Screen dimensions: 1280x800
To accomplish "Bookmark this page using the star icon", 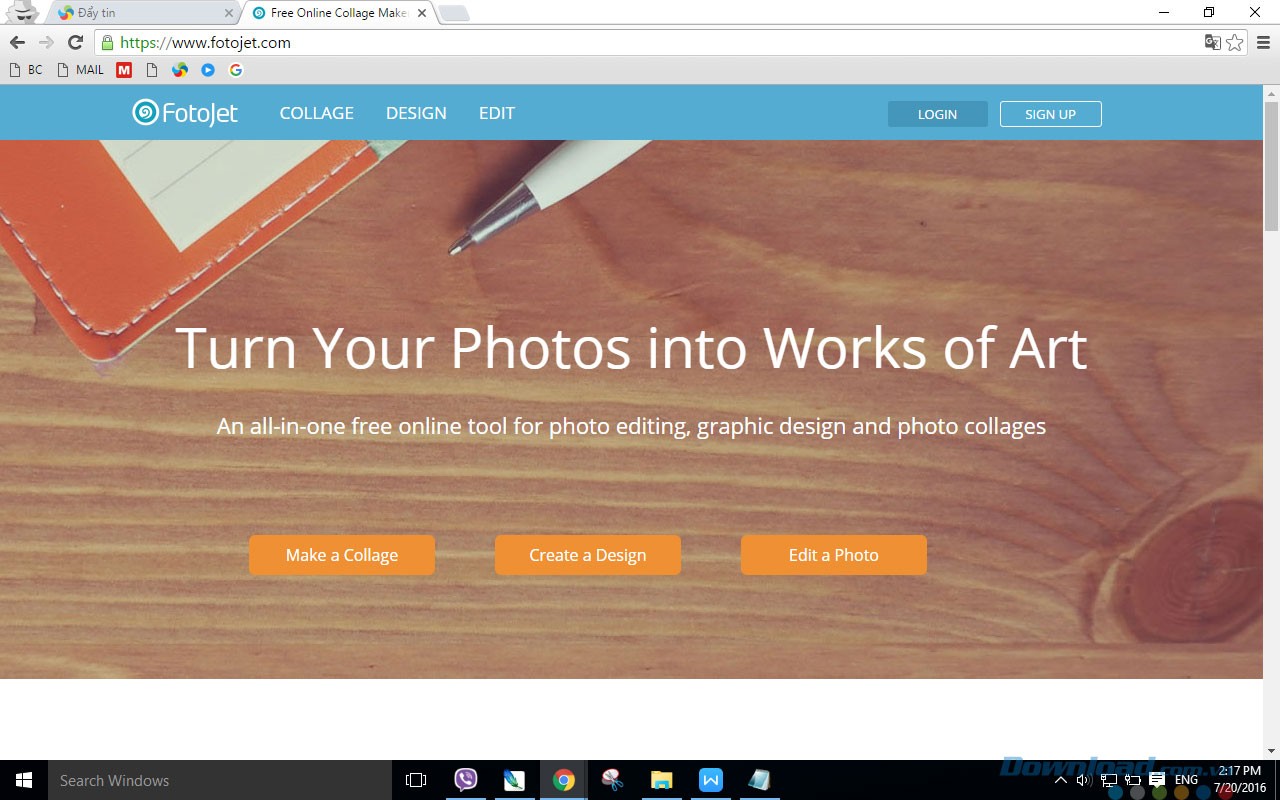I will pos(1236,43).
